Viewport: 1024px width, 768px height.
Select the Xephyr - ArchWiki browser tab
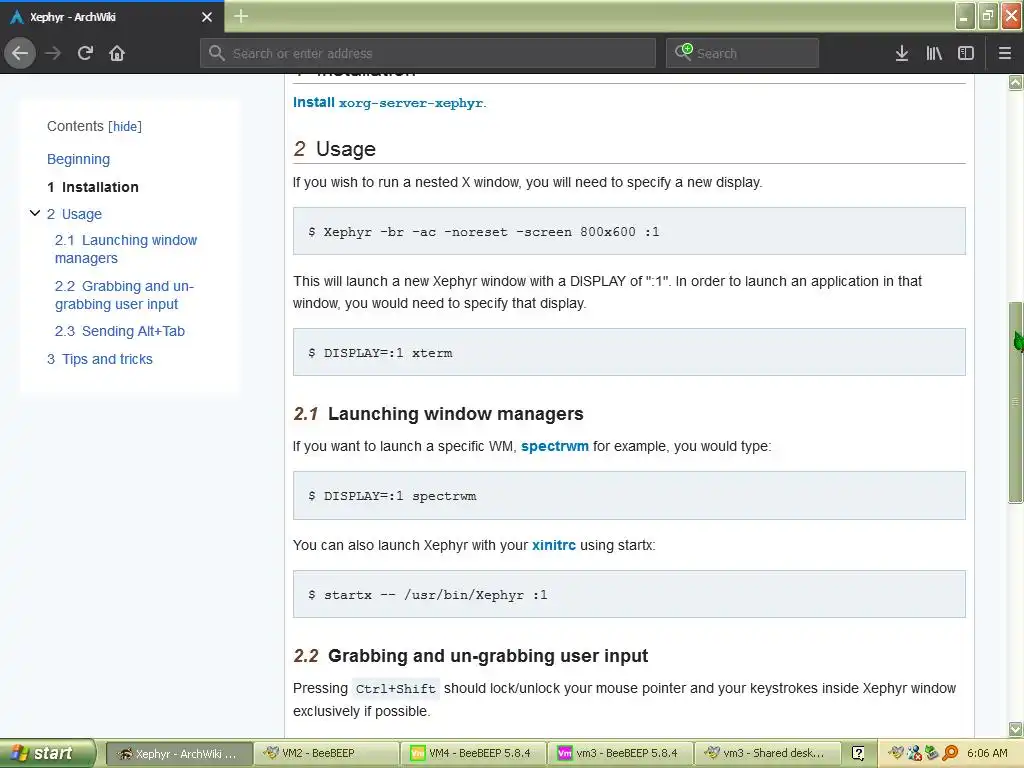coord(112,17)
